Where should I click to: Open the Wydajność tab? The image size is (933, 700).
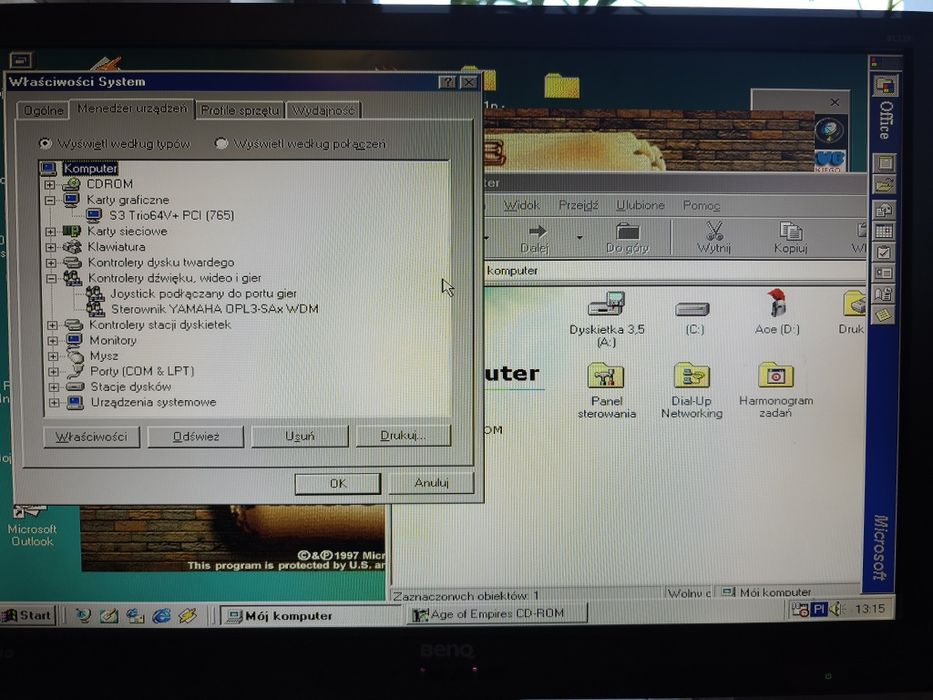(324, 110)
